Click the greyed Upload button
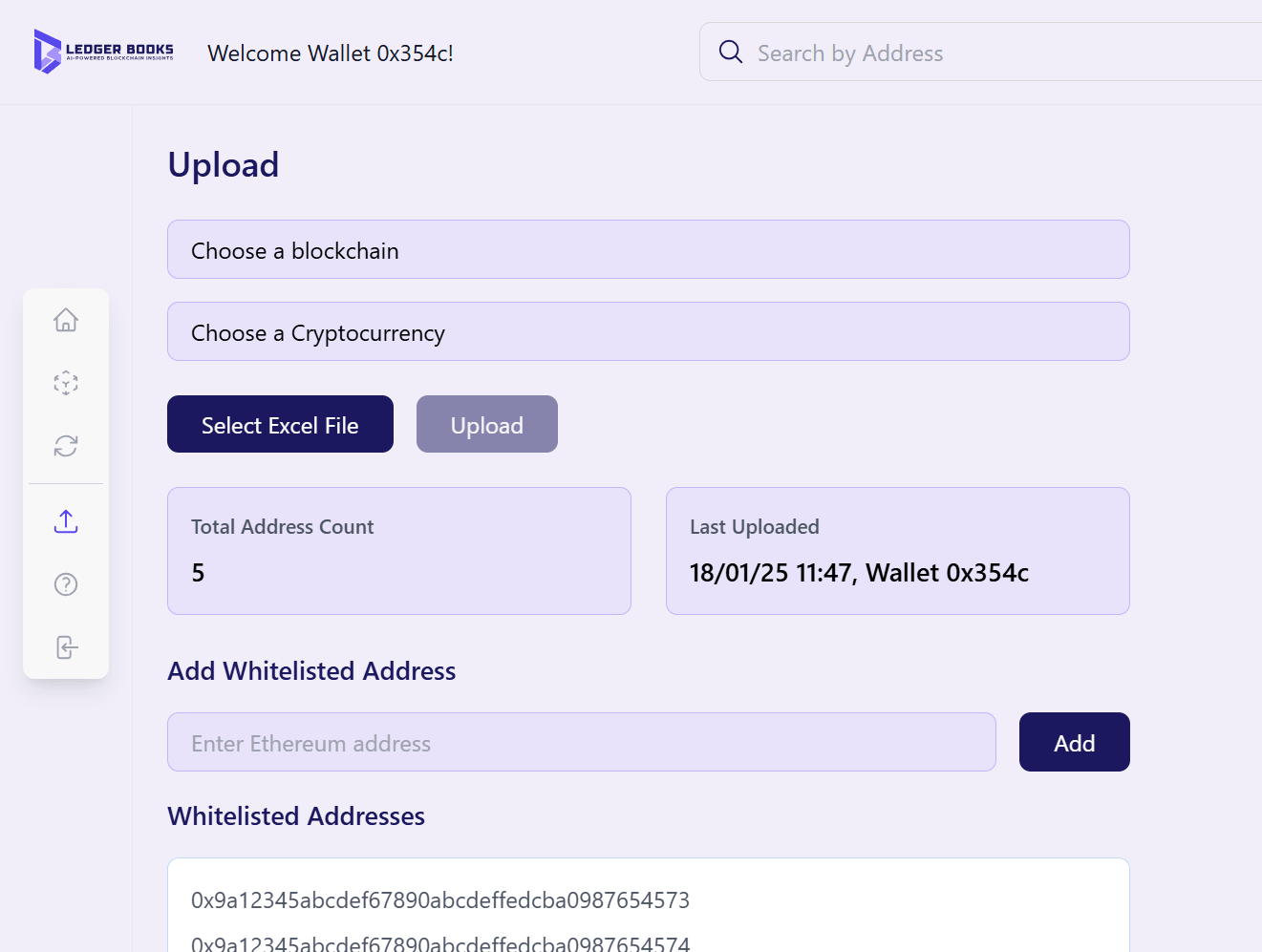The height and width of the screenshot is (952, 1262). pyautogui.click(x=487, y=424)
